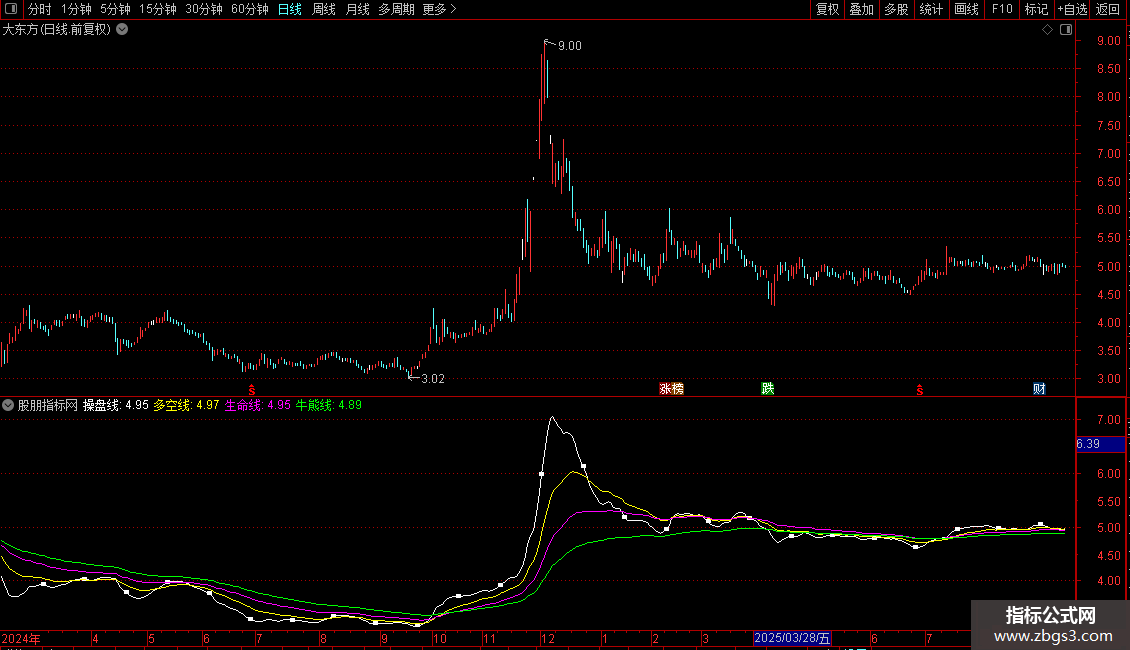Open the 多周期 multi-period view
The height and width of the screenshot is (650, 1130).
pos(396,9)
